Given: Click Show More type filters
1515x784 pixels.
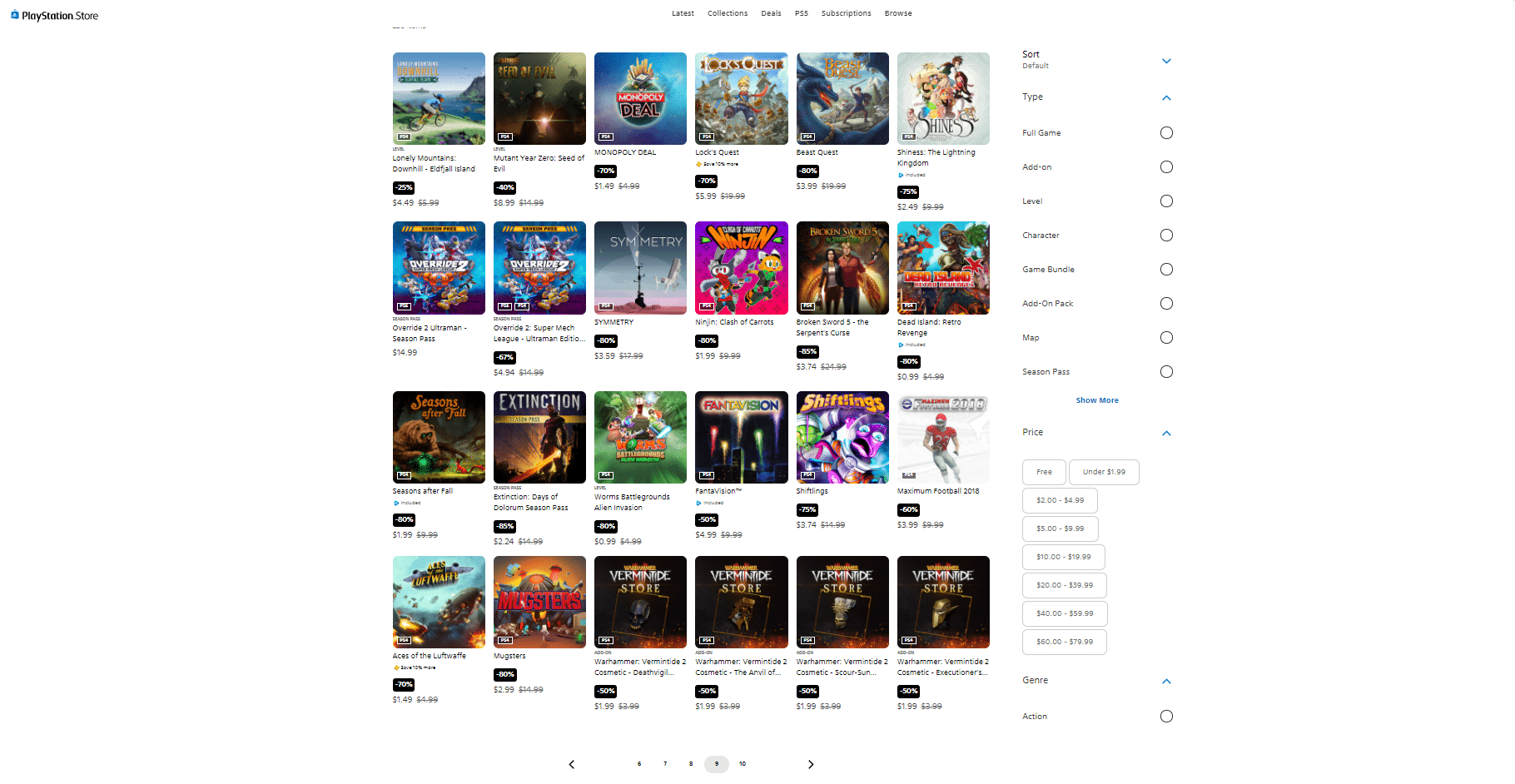Looking at the screenshot, I should tap(1097, 400).
